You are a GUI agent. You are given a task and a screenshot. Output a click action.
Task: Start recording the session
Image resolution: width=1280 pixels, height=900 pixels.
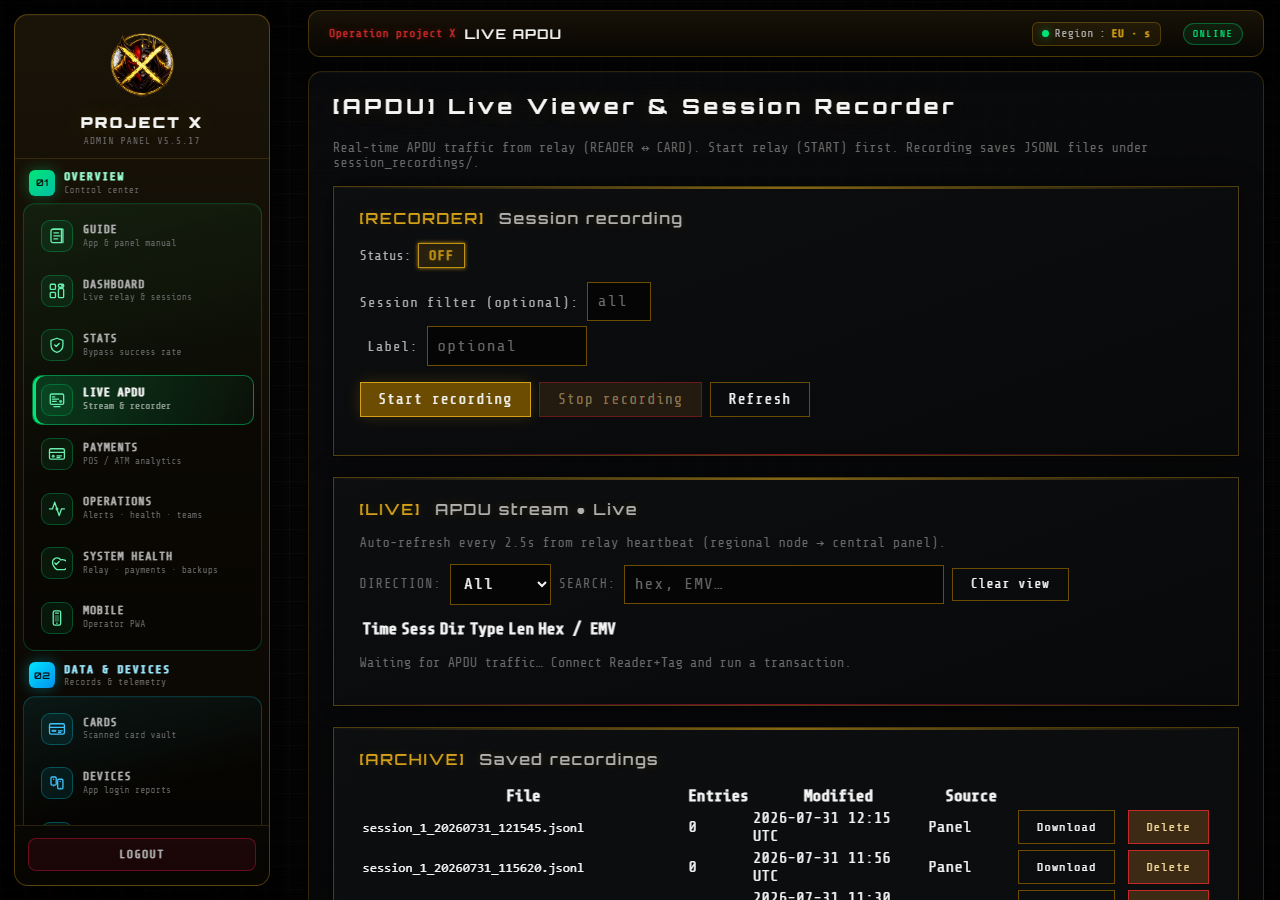[x=445, y=399]
